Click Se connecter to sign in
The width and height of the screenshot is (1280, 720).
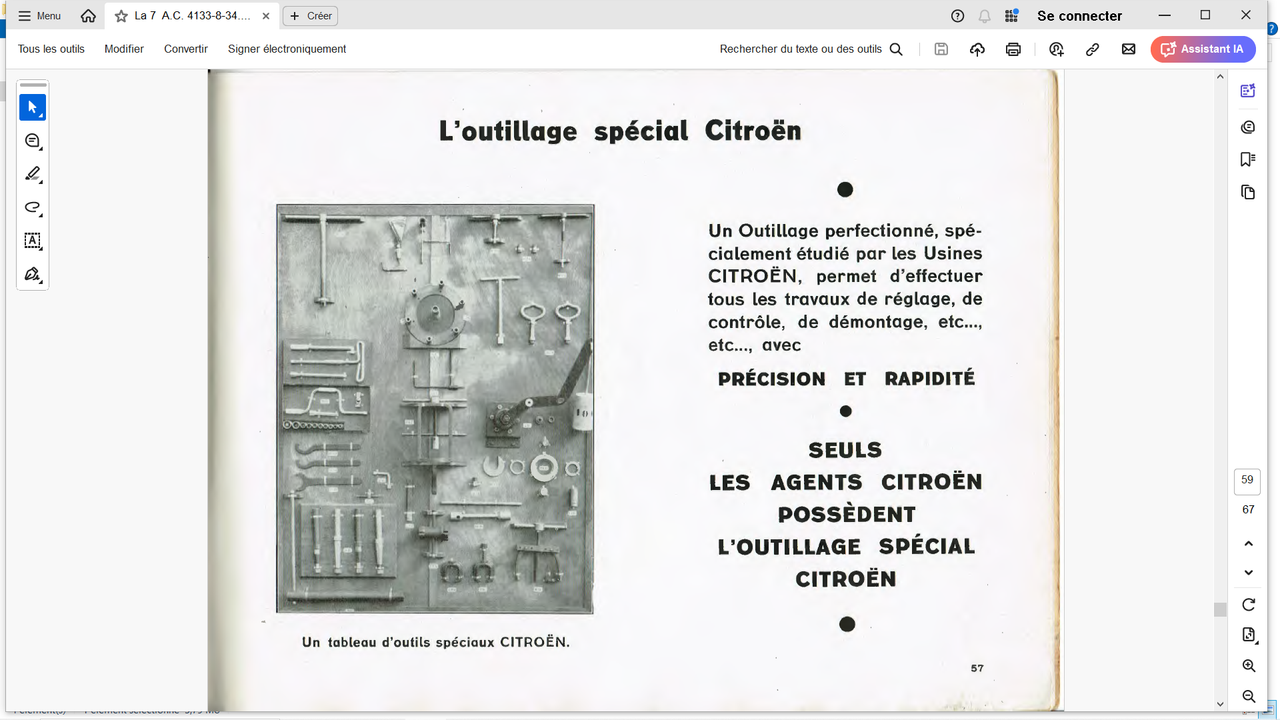point(1080,16)
